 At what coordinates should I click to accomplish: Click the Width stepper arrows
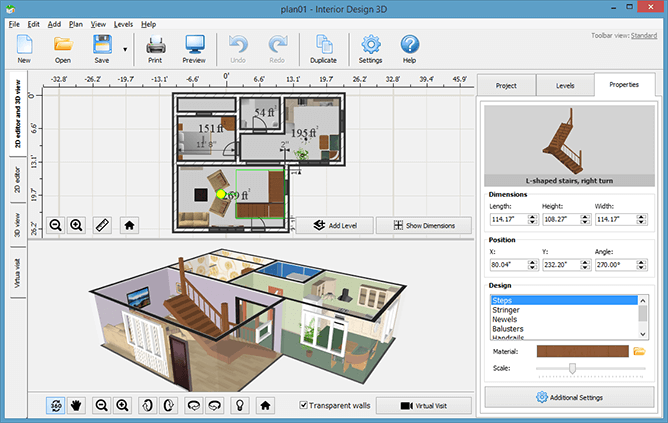click(642, 219)
